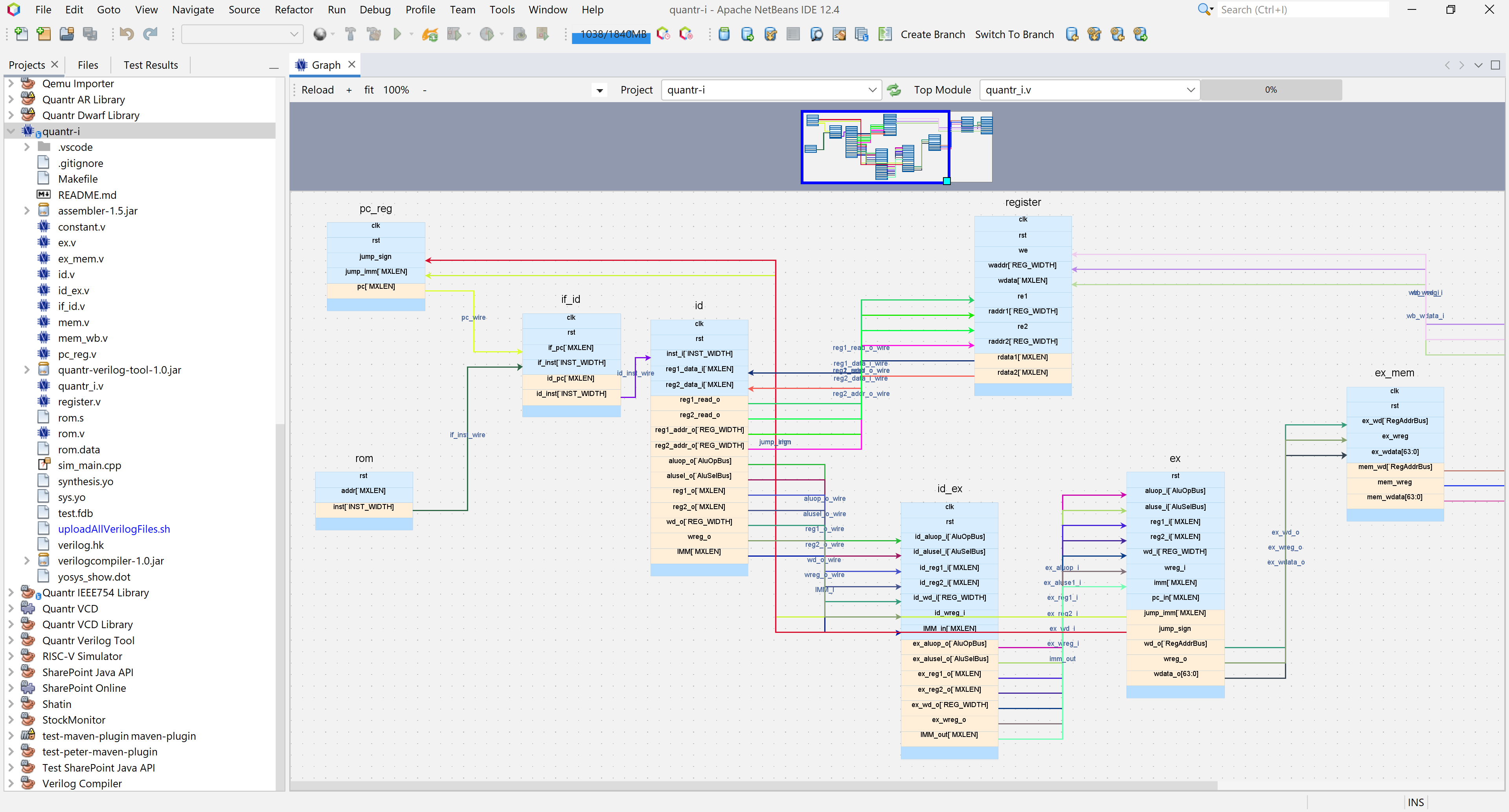This screenshot has width=1509, height=812.
Task: Select the uploadAllVerilogFiles.sh file
Action: [x=114, y=529]
